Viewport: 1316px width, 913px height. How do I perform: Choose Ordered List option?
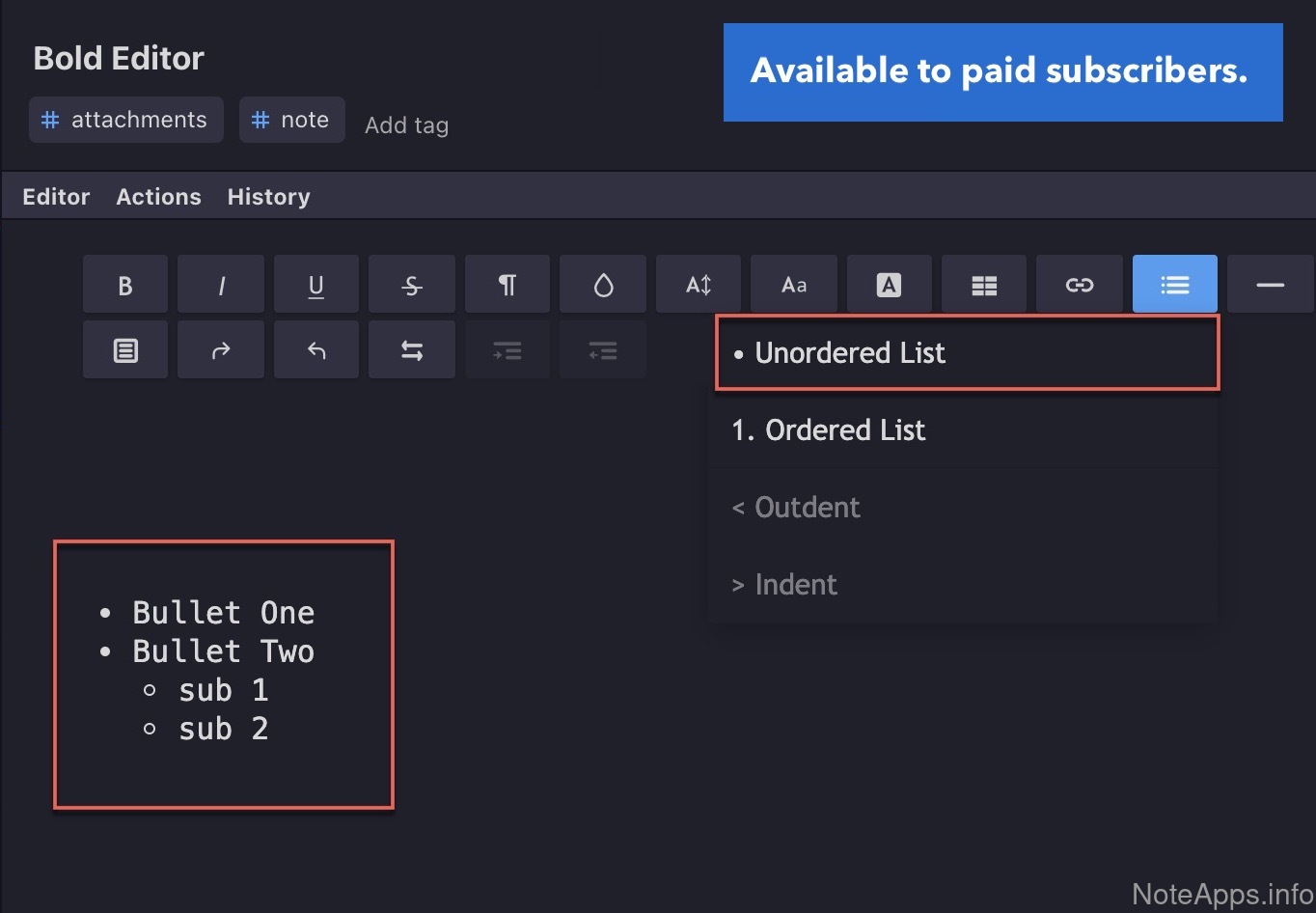coord(962,430)
